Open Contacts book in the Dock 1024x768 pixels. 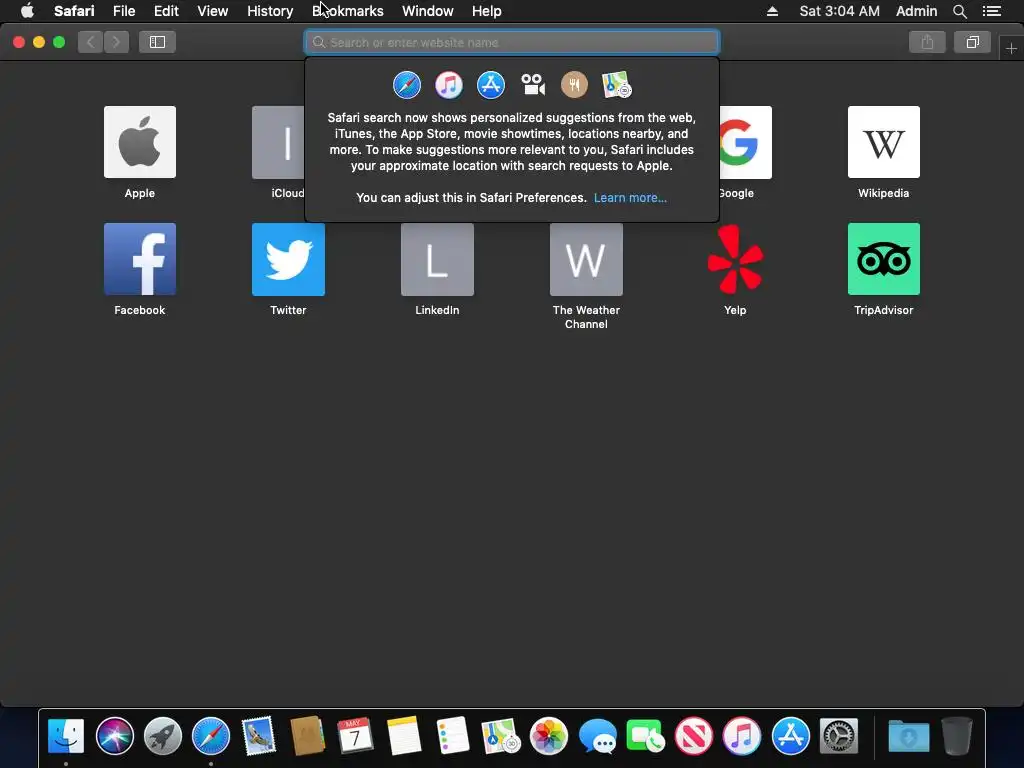click(x=308, y=736)
